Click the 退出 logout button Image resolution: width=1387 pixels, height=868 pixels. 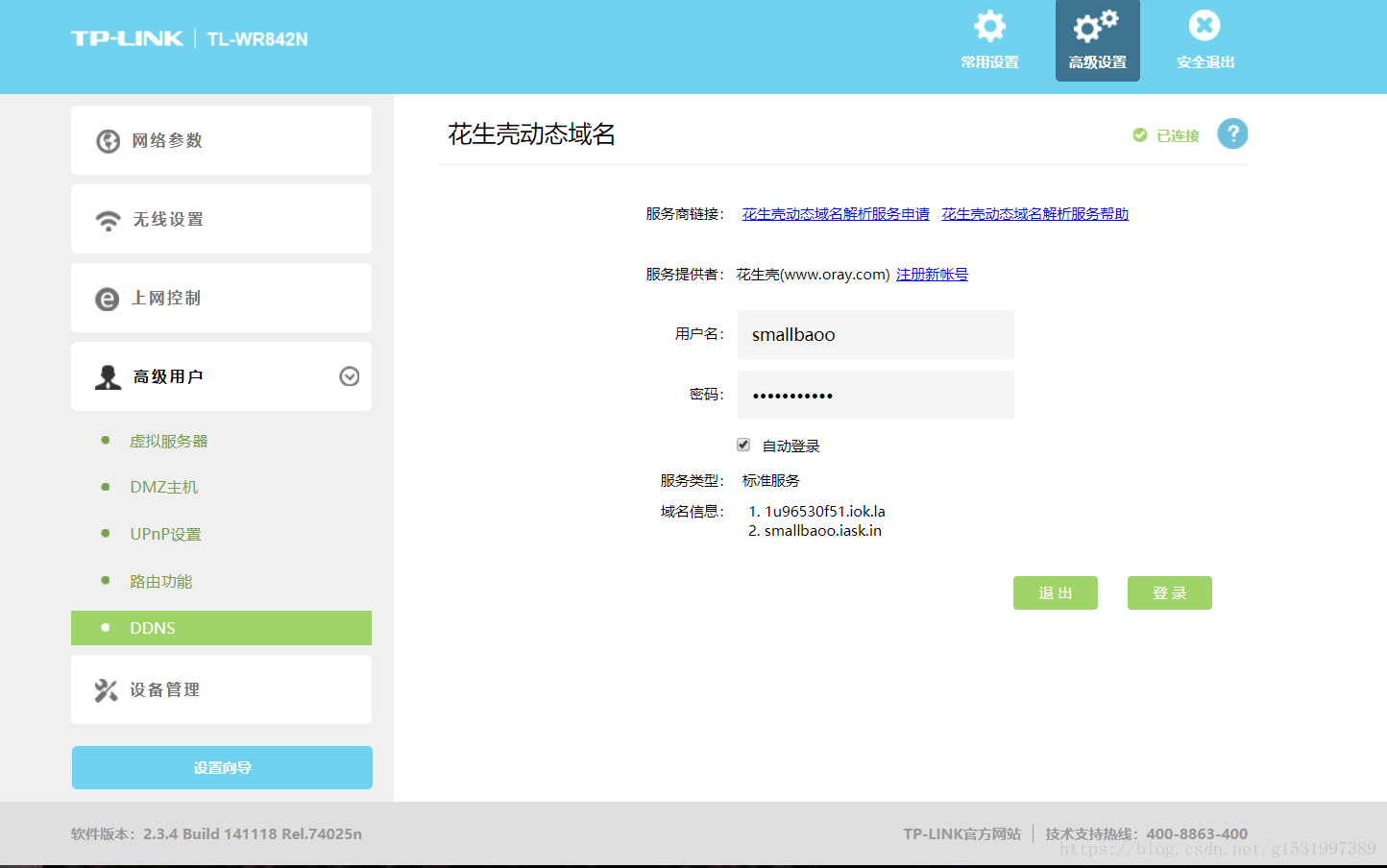[1056, 592]
